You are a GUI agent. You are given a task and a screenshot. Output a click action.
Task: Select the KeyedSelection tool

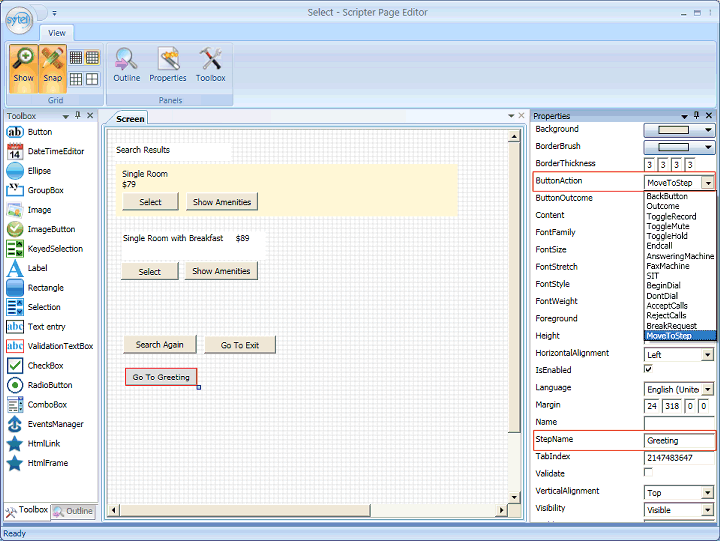(45, 248)
